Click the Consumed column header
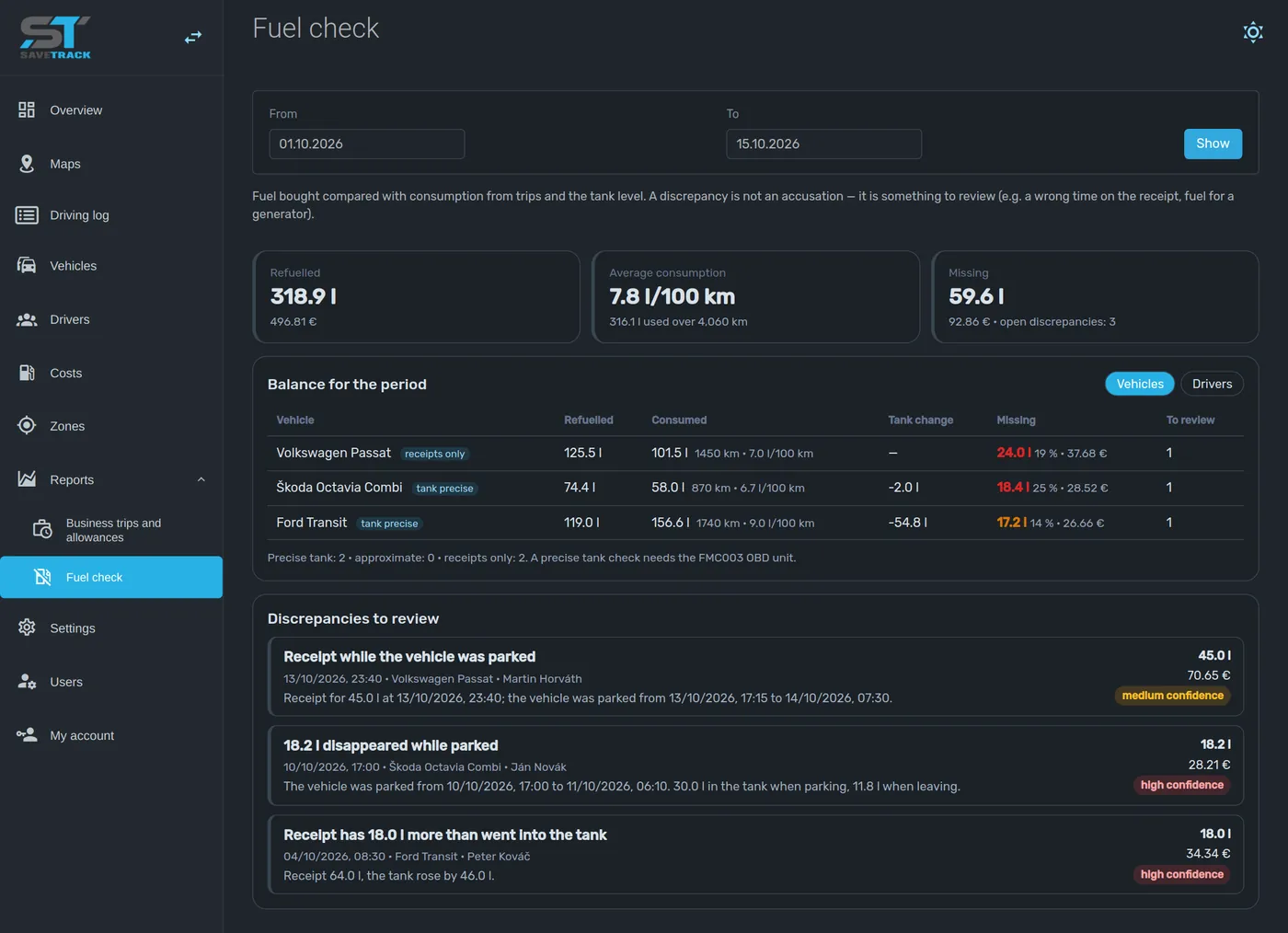 (679, 420)
